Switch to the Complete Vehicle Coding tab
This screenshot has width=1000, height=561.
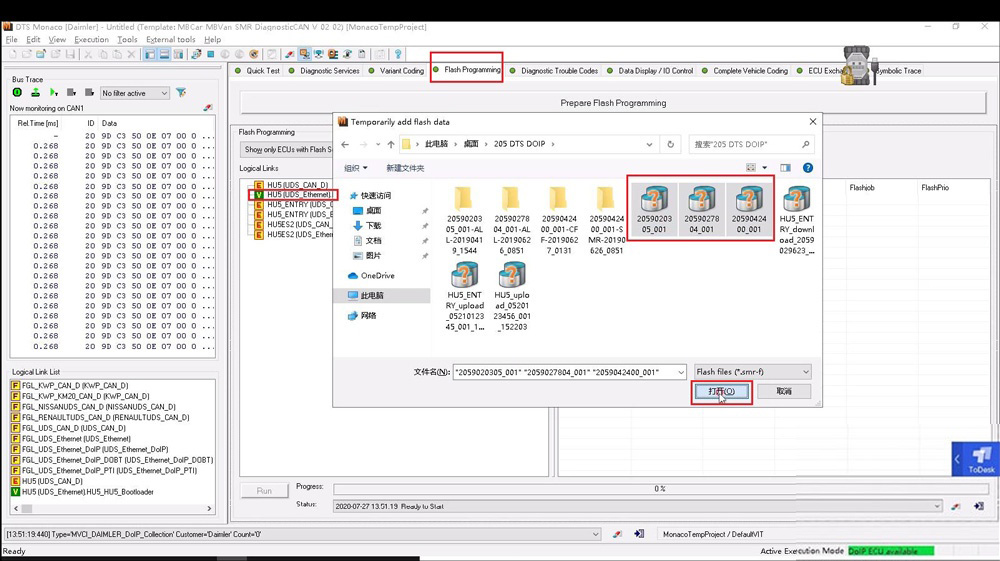tap(744, 71)
